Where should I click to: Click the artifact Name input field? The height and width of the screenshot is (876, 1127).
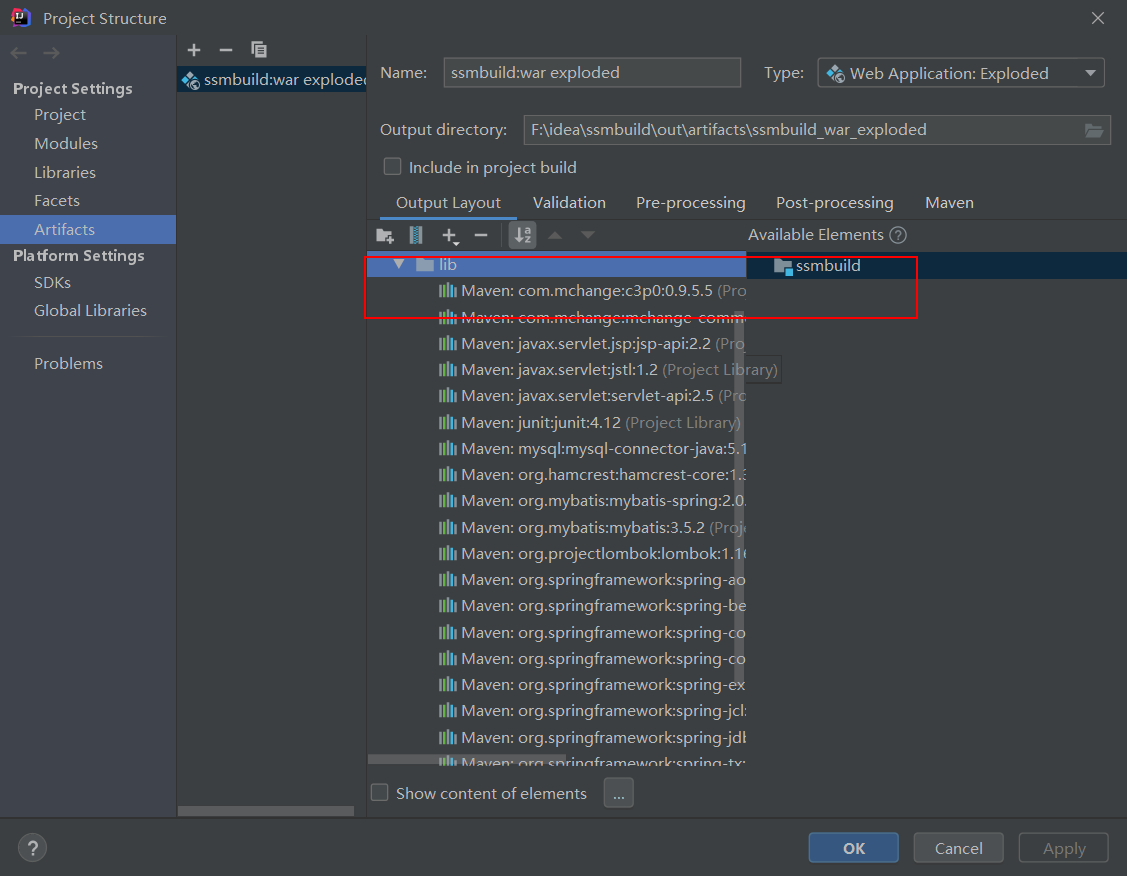(592, 73)
